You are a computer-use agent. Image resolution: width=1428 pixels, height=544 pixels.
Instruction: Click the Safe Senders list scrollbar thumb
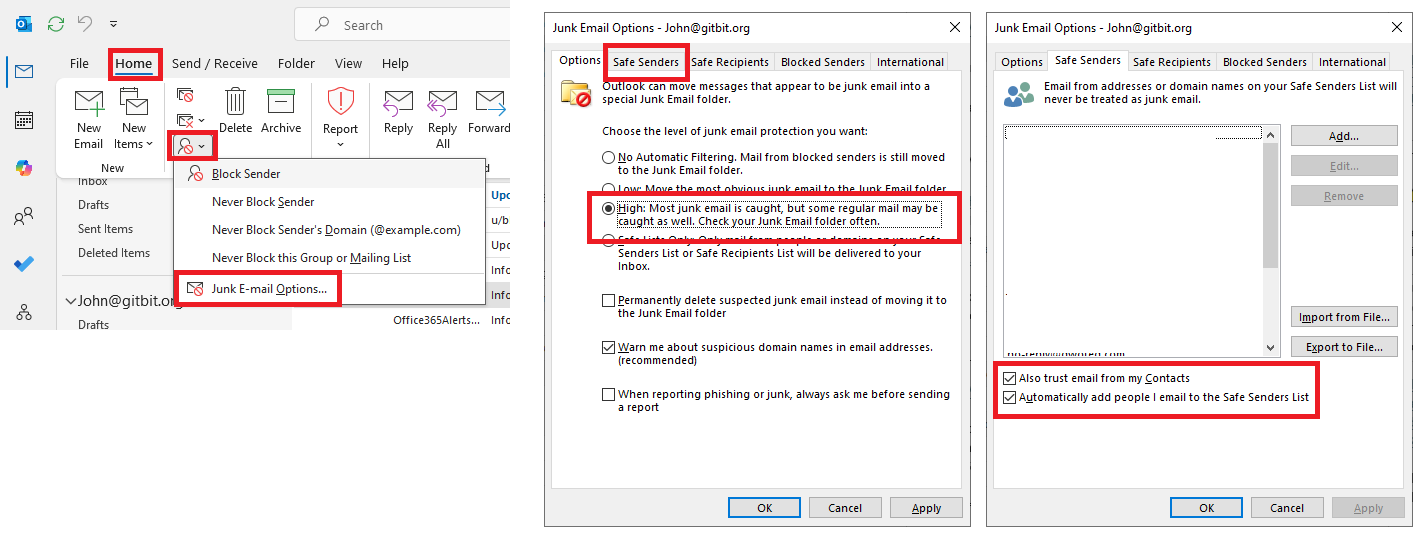pyautogui.click(x=1270, y=205)
